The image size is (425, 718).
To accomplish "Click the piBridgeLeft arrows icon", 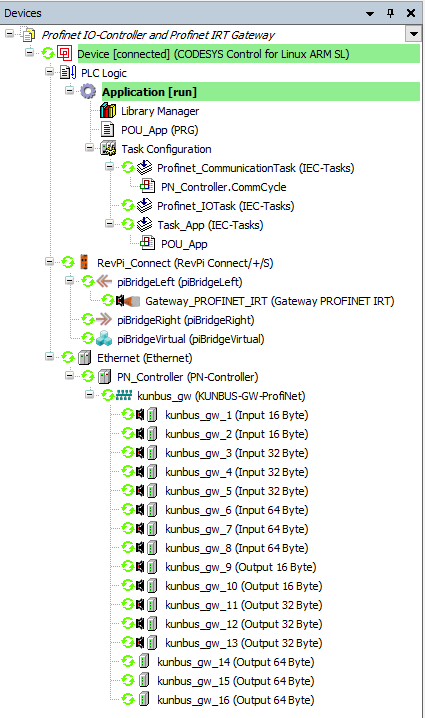I will click(104, 282).
